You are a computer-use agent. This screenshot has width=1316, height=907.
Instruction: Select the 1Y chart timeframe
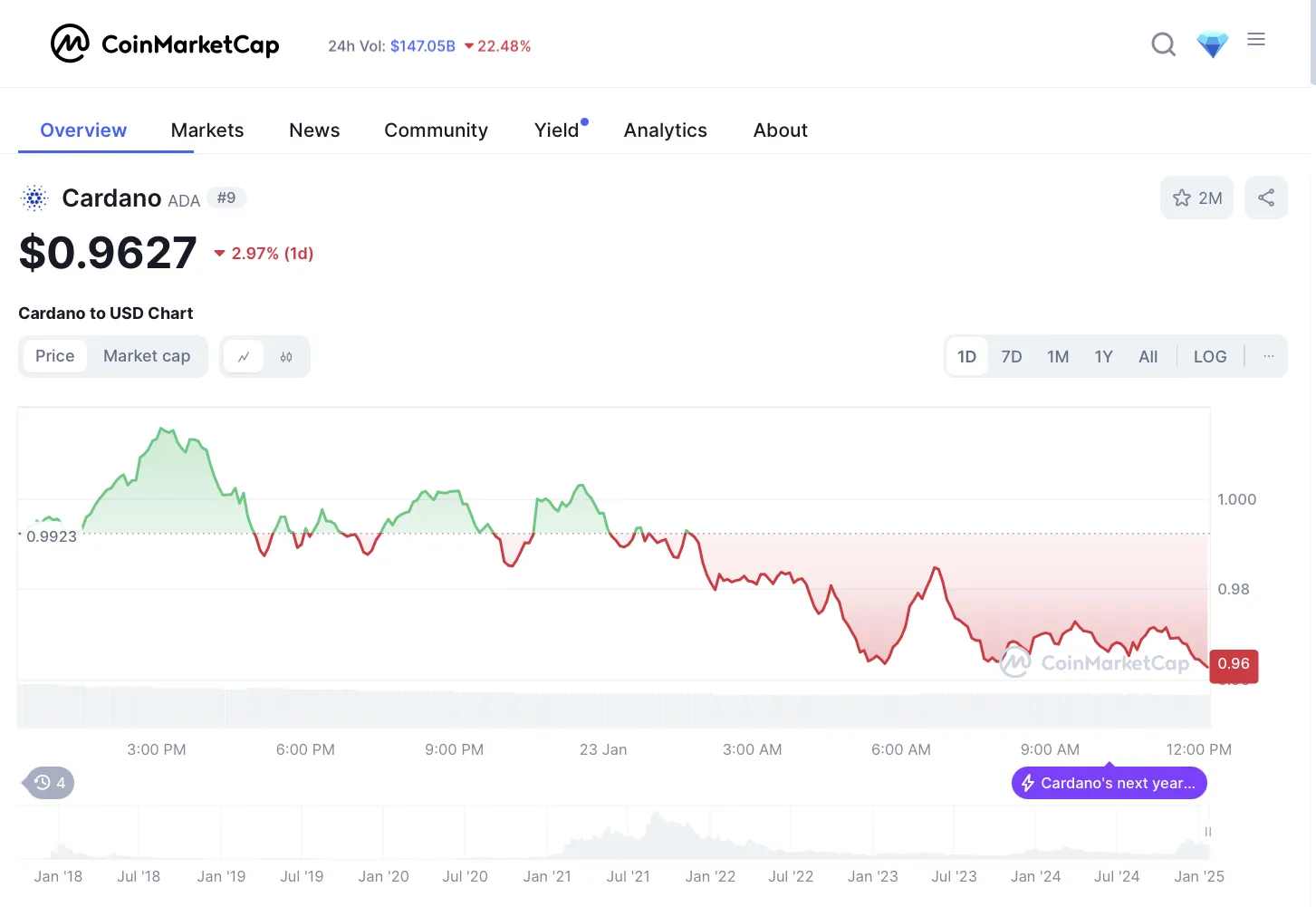pyautogui.click(x=1103, y=356)
